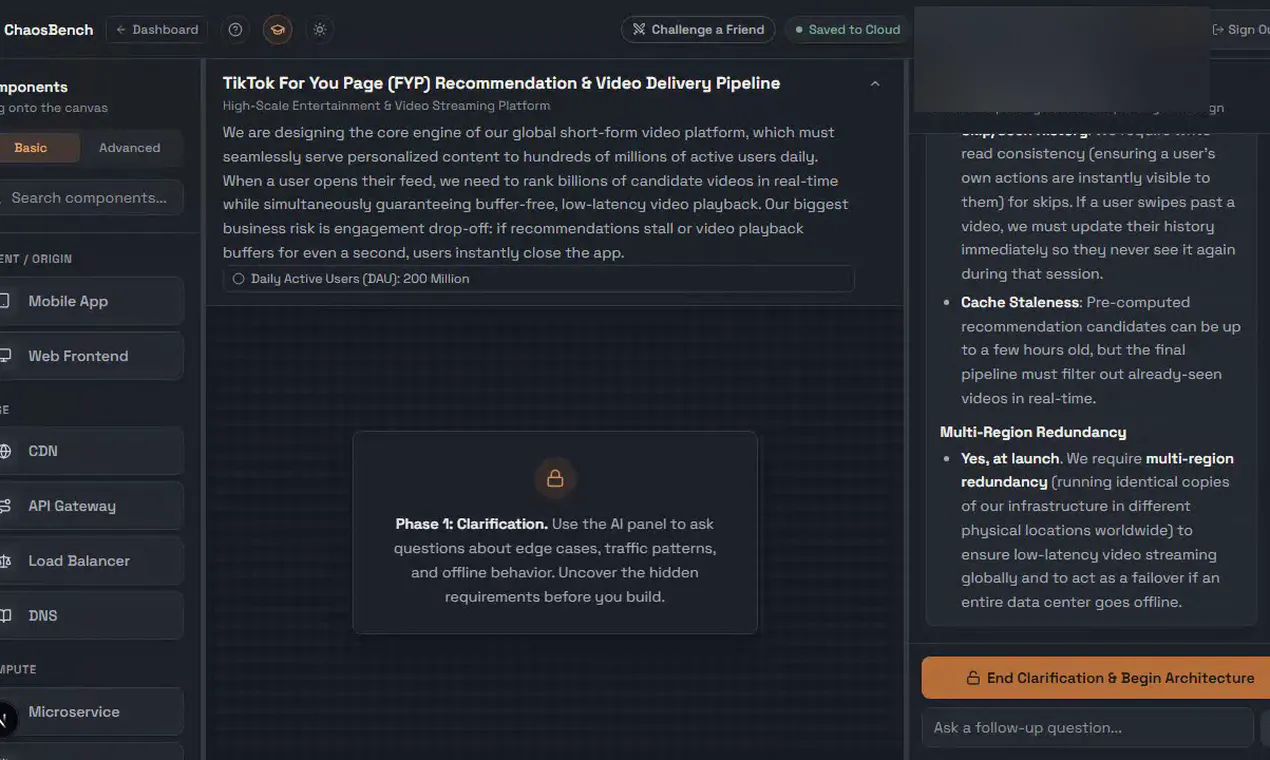Image resolution: width=1270 pixels, height=760 pixels.
Task: Open the help question-mark icon
Action: point(235,30)
